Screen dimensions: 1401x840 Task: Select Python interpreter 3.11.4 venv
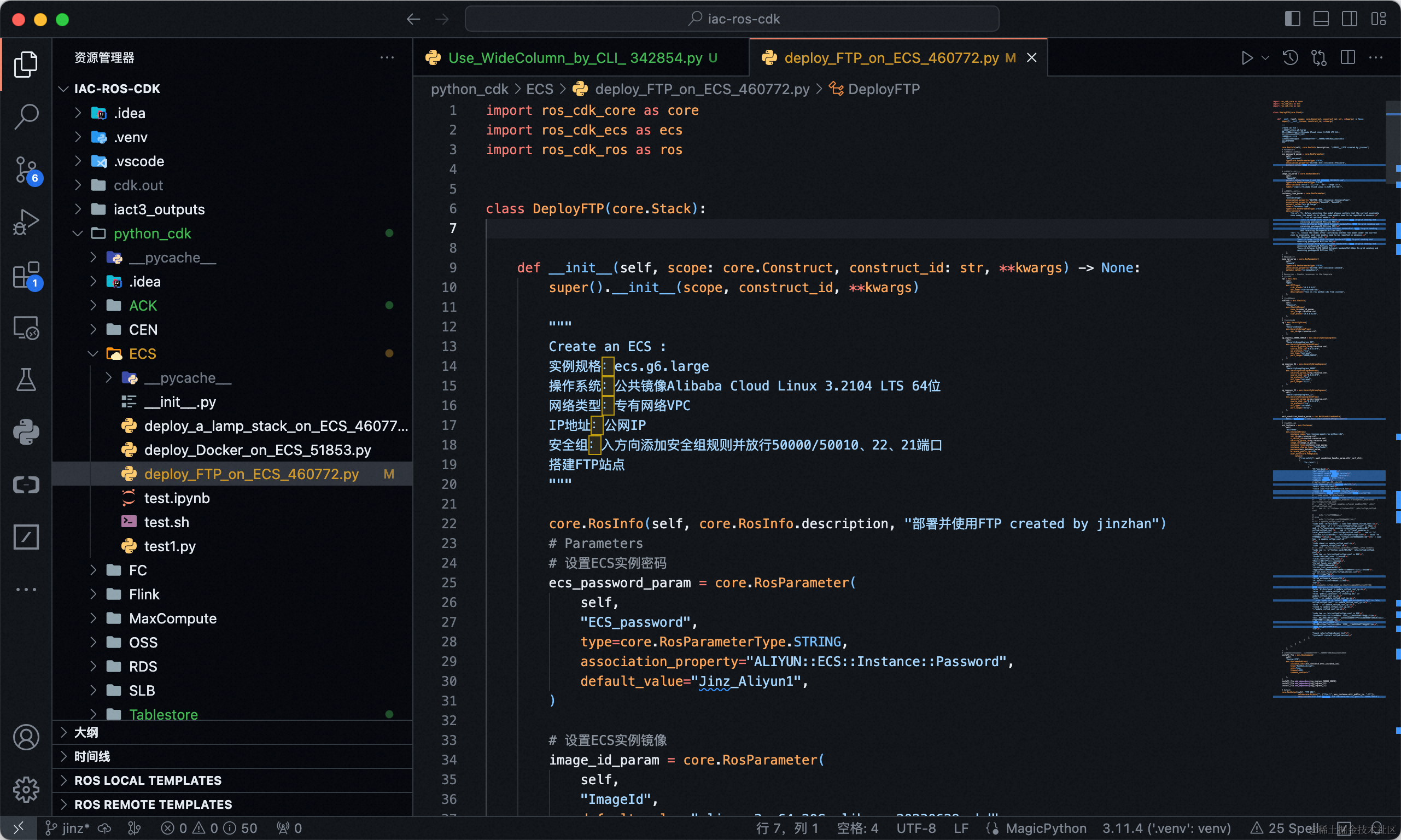click(1166, 828)
